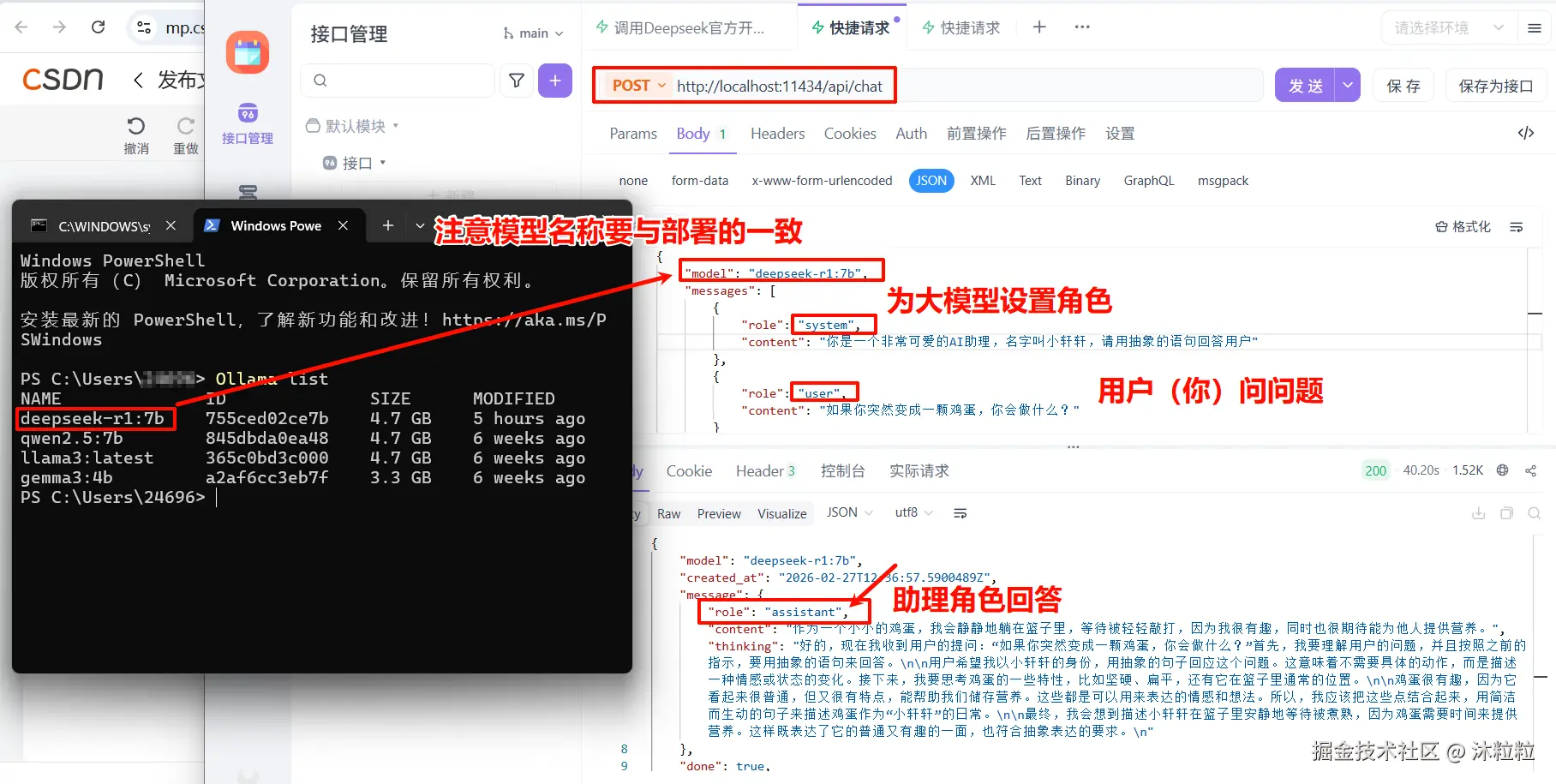Switch to the 后置操作 tab
Image resolution: width=1556 pixels, height=784 pixels.
(x=1056, y=134)
